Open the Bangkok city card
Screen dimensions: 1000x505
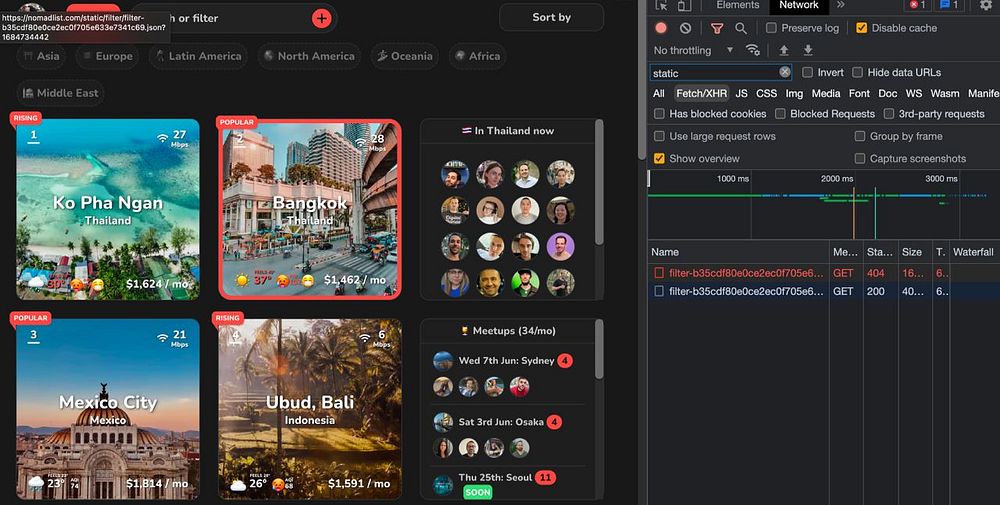[310, 209]
